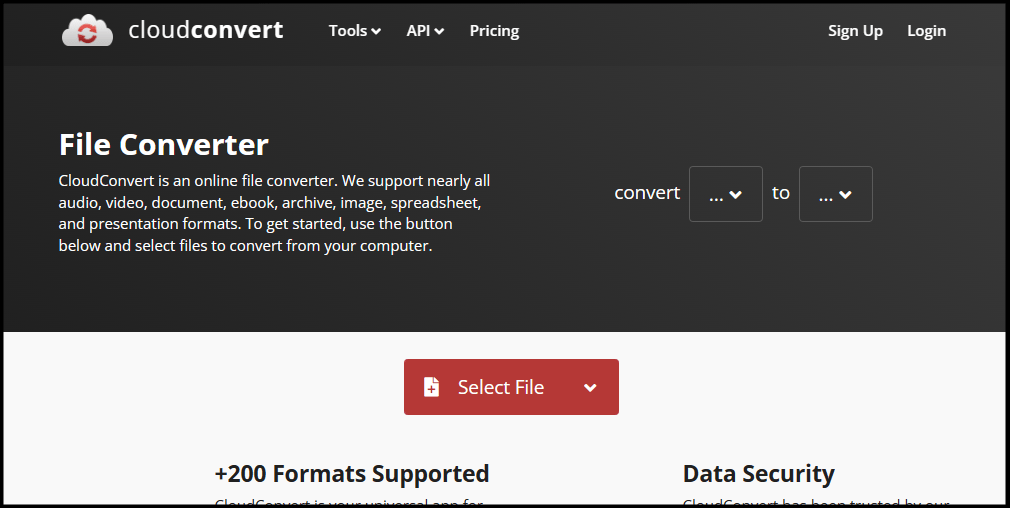Click the Sign Up link
Image resolution: width=1010 pixels, height=508 pixels.
coord(855,30)
